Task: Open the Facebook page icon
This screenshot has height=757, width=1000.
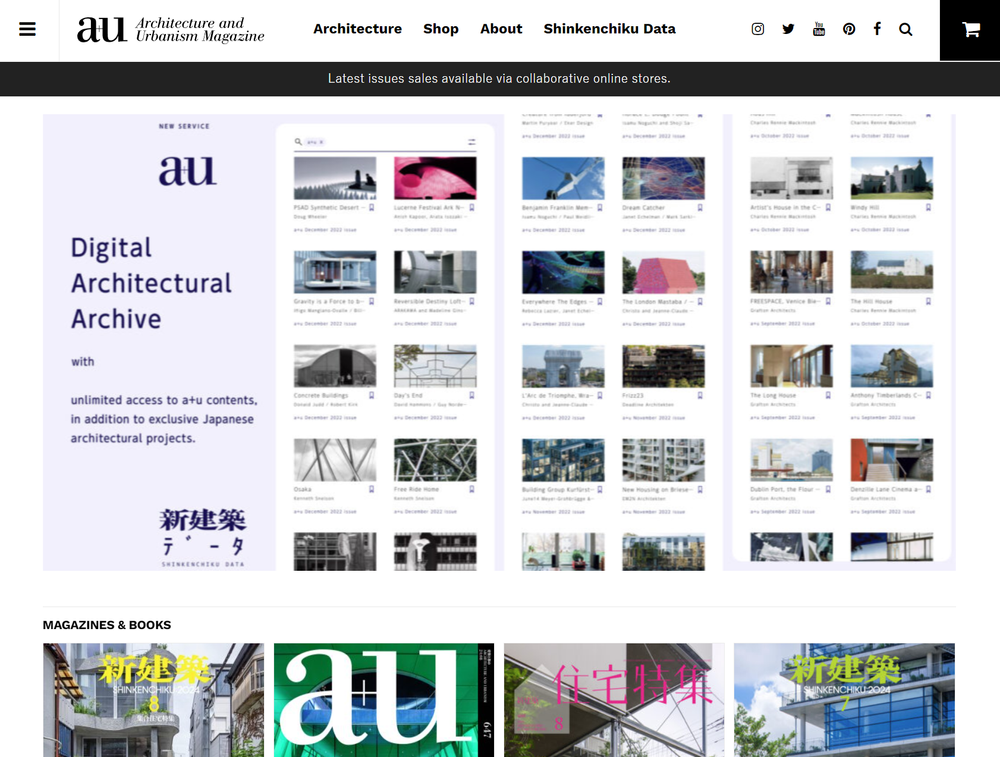Action: (x=878, y=29)
